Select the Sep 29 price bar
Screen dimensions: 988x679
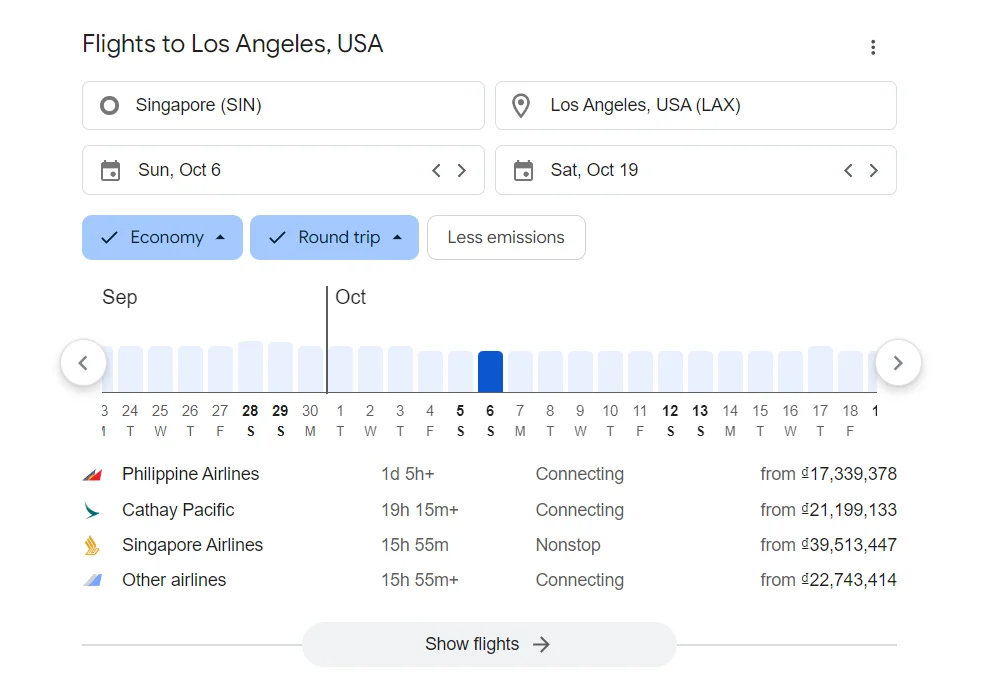[280, 367]
